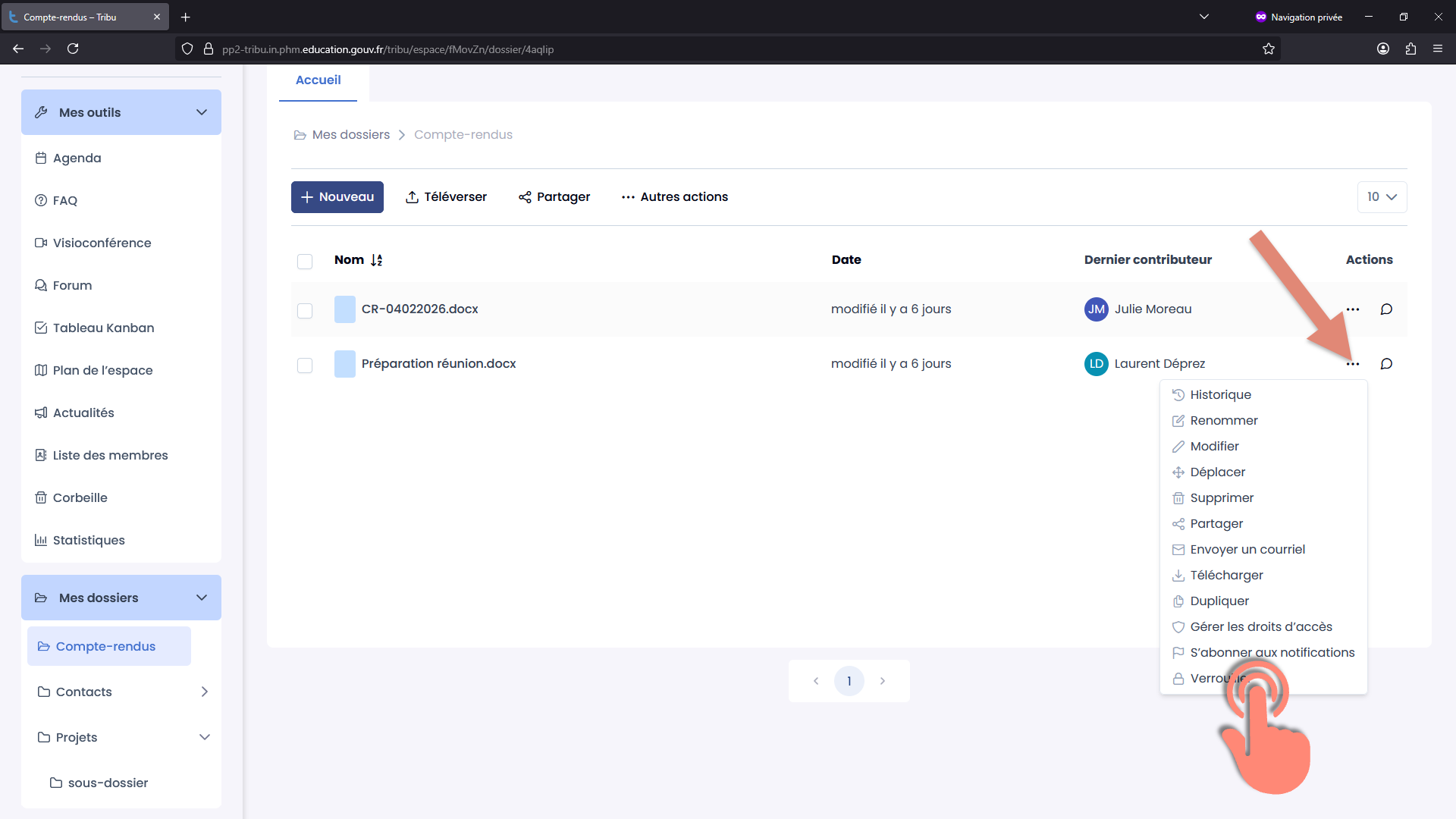The image size is (1456, 819).
Task: Click the Partager toolbar button
Action: [554, 197]
